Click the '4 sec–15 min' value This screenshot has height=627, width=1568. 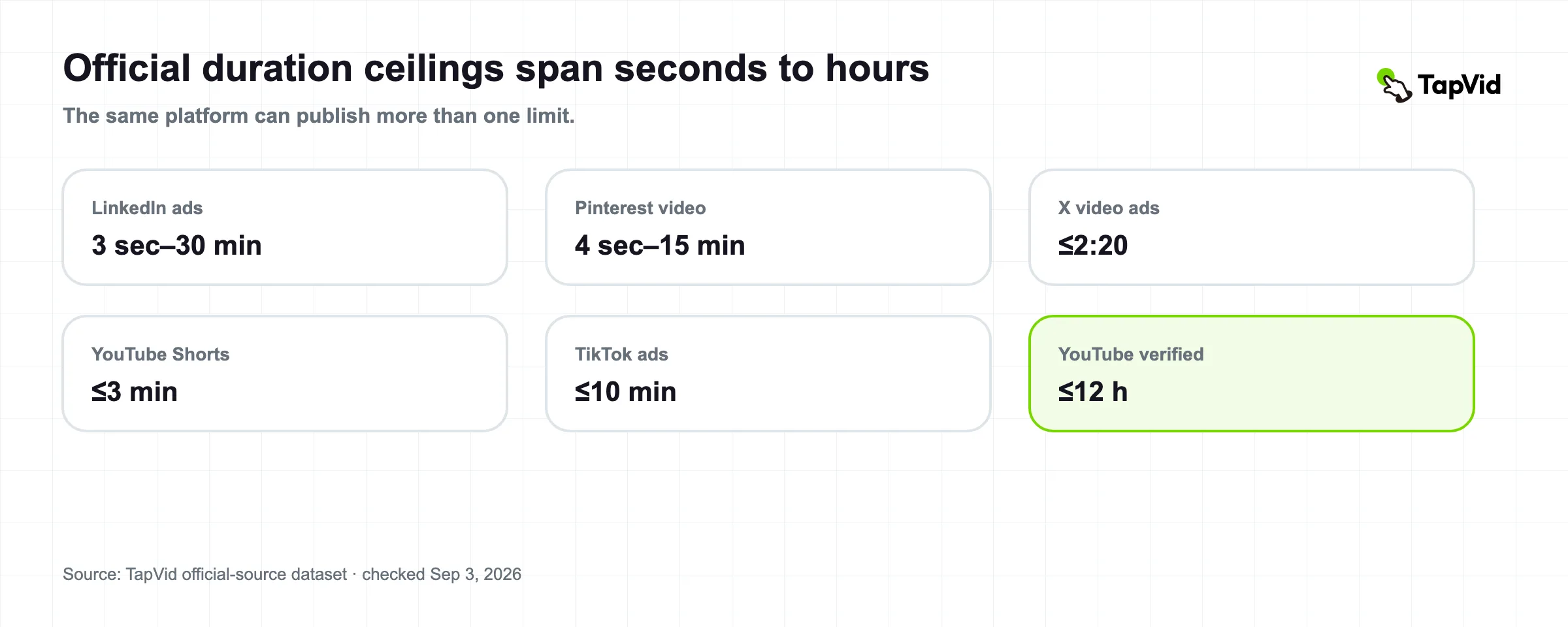[x=660, y=246]
